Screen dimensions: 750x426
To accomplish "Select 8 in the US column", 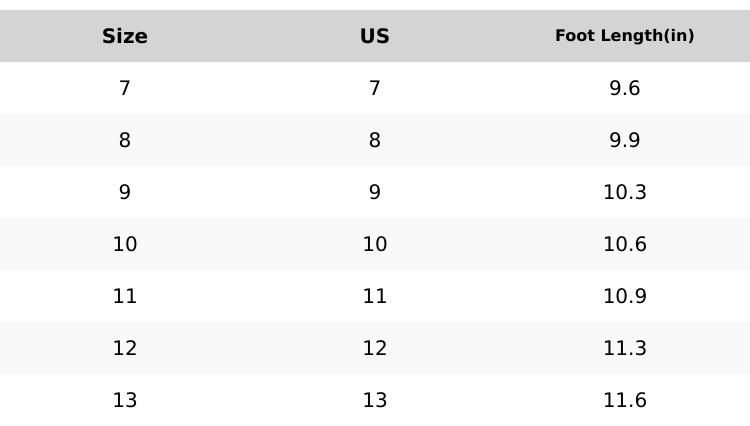I will click(375, 140).
